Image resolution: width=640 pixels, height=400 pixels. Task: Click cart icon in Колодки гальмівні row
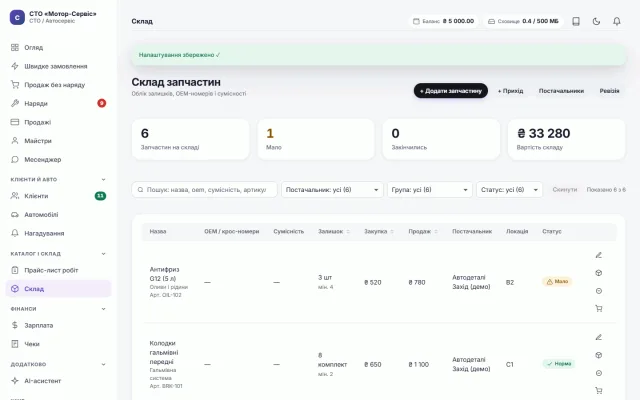pos(598,391)
